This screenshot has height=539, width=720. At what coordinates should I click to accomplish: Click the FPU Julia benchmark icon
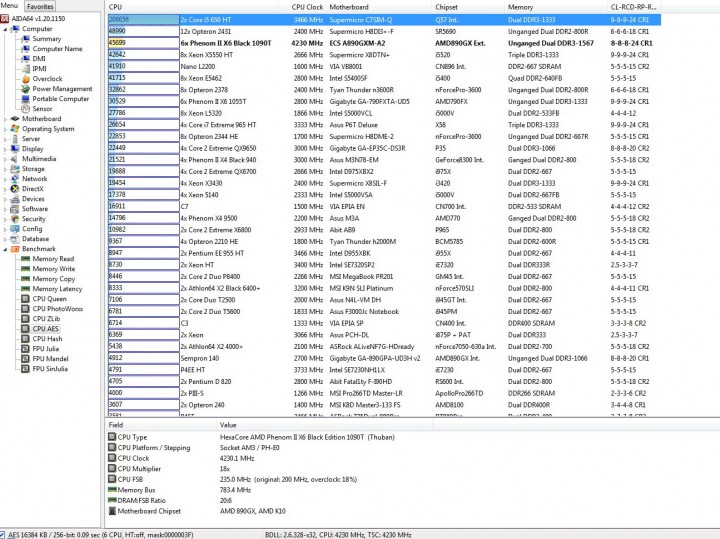click(x=26, y=349)
